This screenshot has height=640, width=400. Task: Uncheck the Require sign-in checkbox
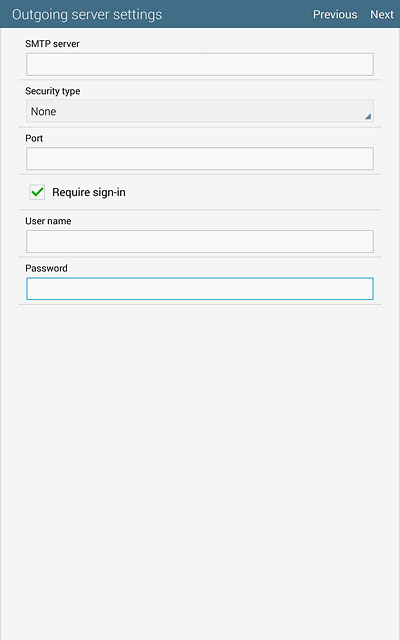(37, 192)
